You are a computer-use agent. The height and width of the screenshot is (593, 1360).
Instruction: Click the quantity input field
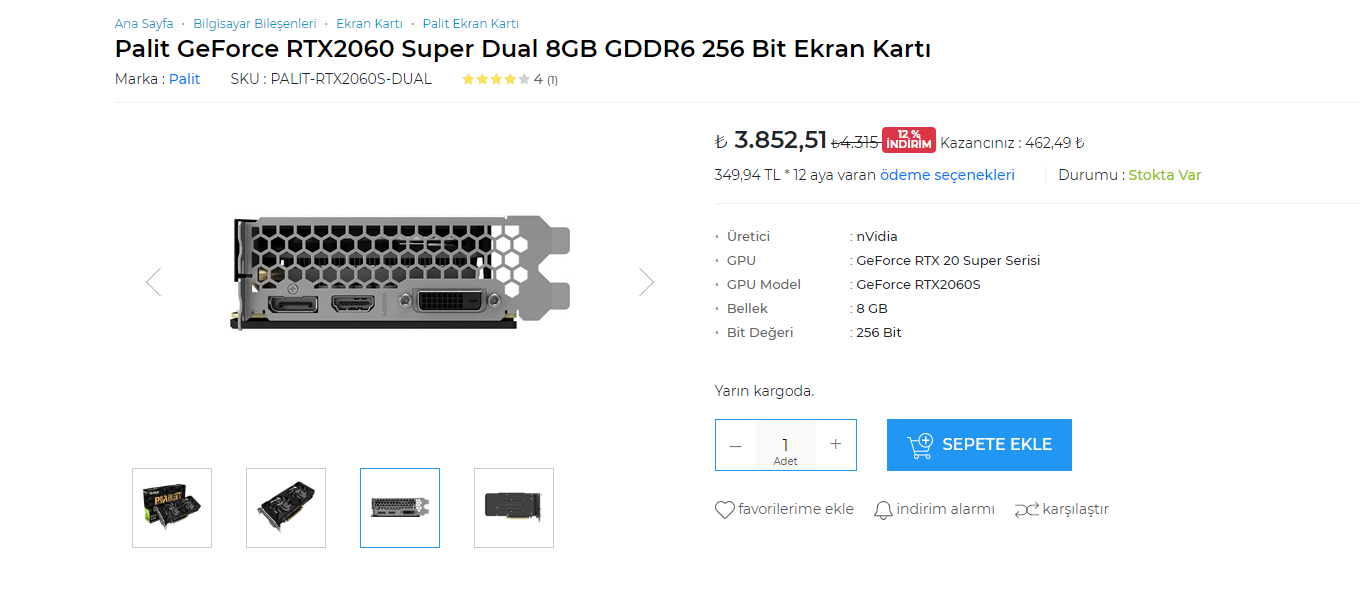785,444
